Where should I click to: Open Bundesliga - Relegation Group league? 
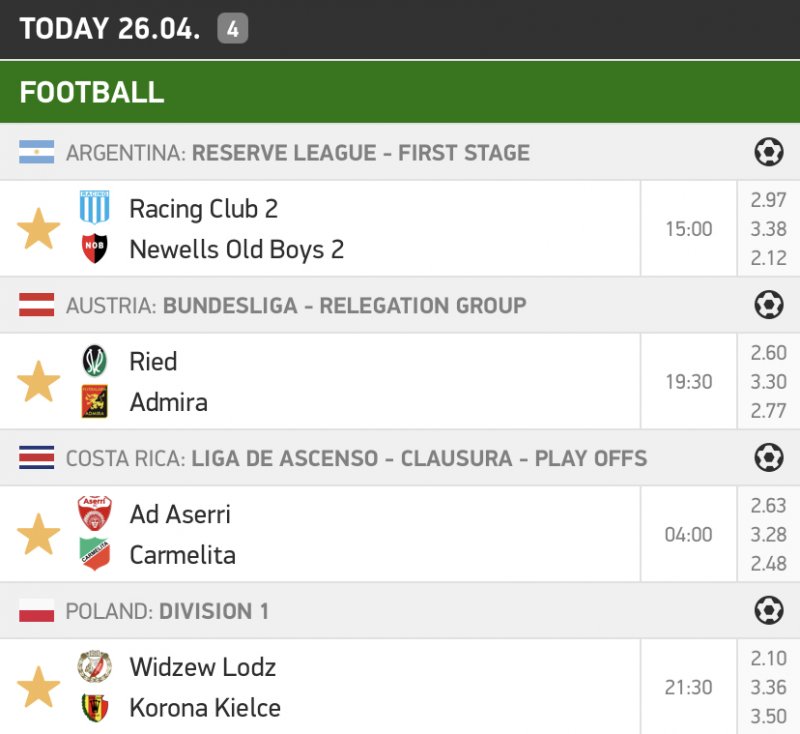click(x=344, y=306)
